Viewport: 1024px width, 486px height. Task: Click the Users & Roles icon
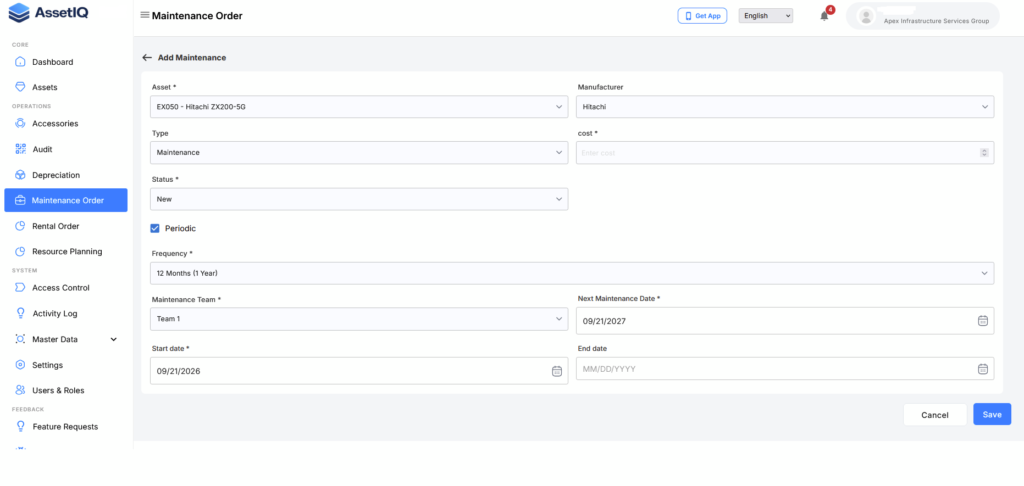click(x=20, y=390)
